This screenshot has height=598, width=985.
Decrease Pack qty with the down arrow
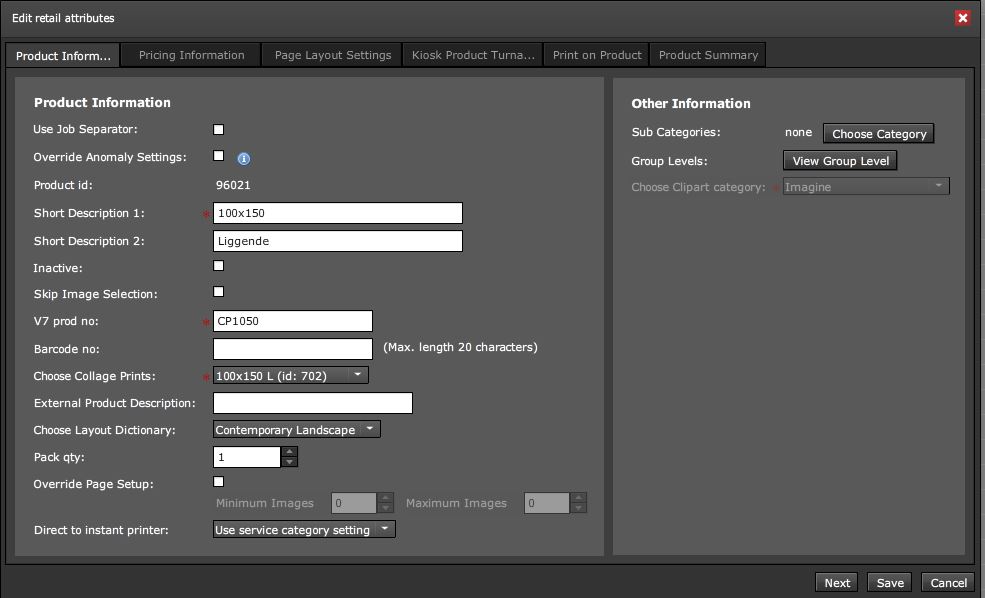pos(289,462)
